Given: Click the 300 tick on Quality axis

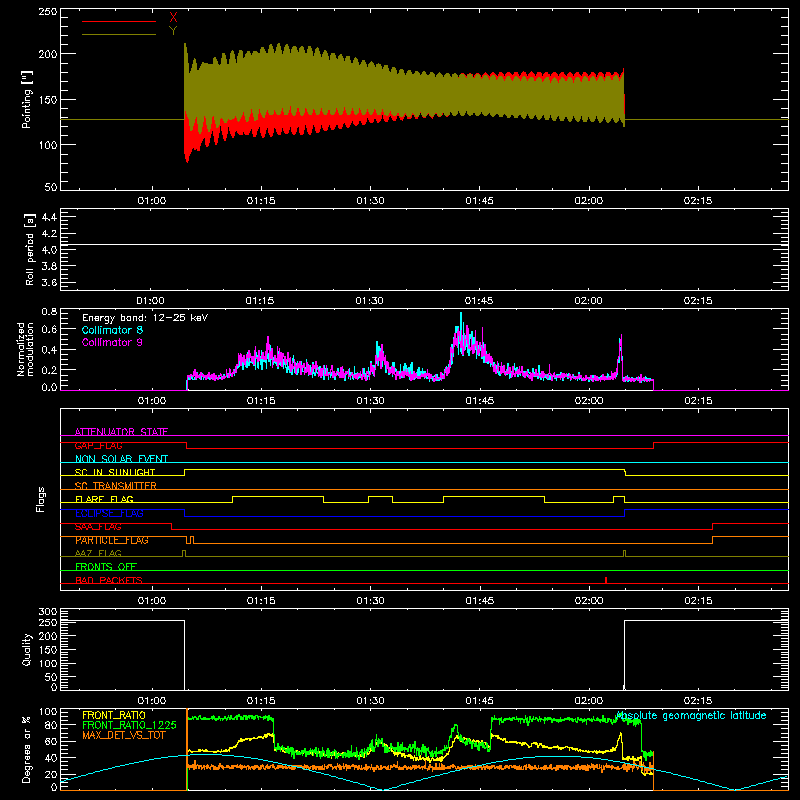Looking at the screenshot, I should pyautogui.click(x=48, y=612).
